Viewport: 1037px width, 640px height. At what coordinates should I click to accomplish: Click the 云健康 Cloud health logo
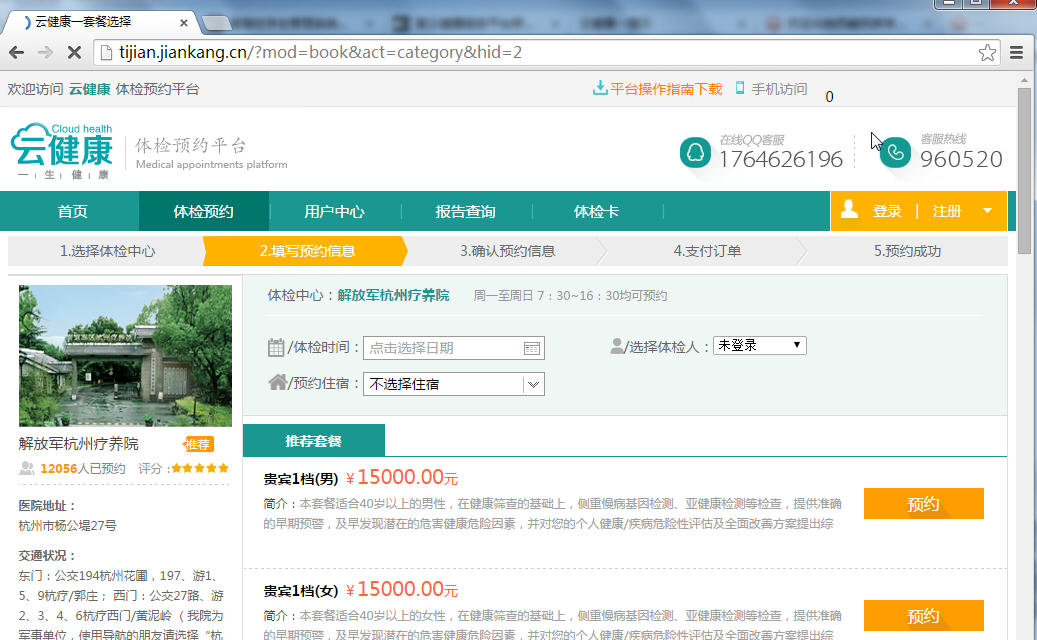coord(62,151)
